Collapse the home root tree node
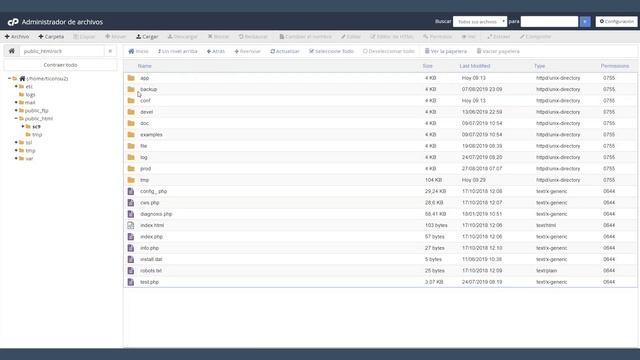The height and width of the screenshot is (360, 640). pos(9,78)
